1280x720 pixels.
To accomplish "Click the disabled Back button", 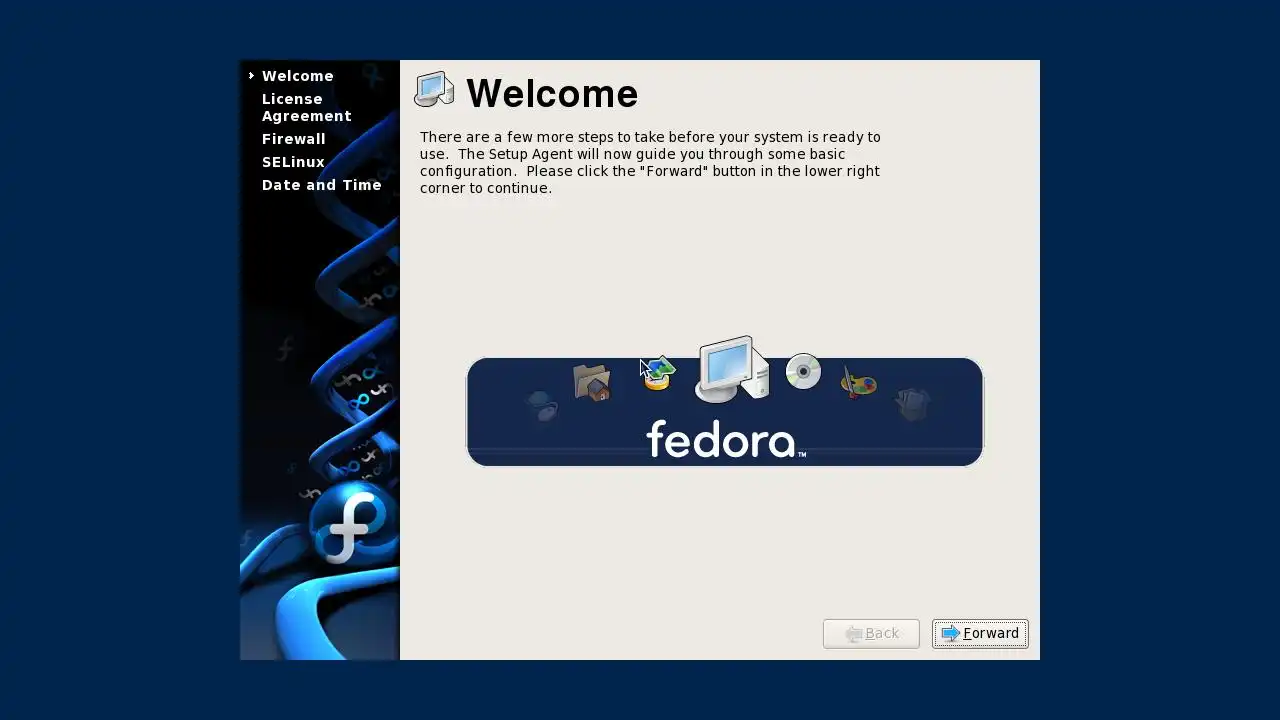I will [x=871, y=634].
